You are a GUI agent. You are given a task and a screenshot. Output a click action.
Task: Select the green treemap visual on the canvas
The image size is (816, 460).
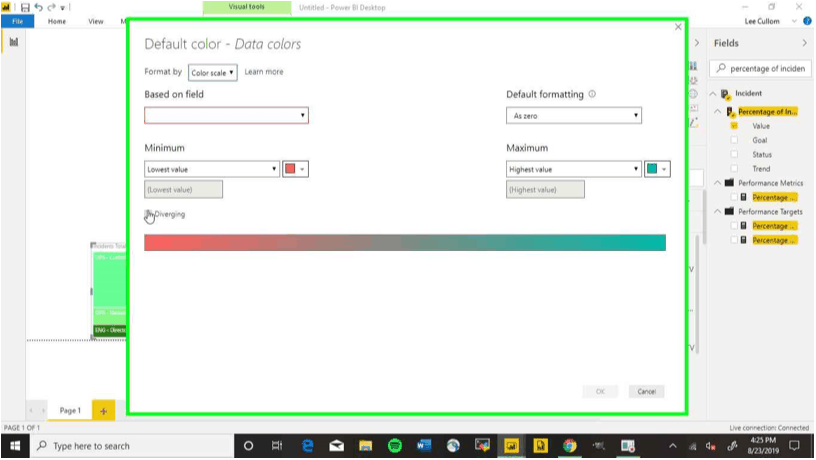(x=109, y=291)
